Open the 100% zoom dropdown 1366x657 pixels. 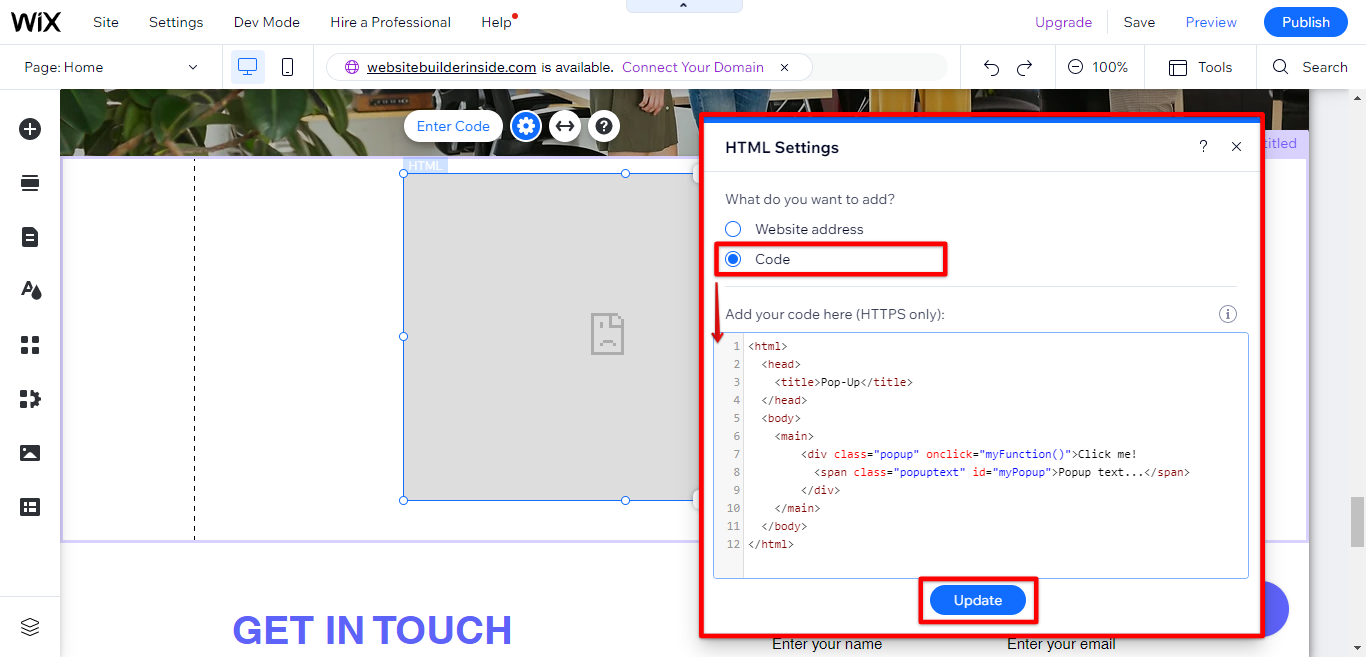tap(1099, 67)
